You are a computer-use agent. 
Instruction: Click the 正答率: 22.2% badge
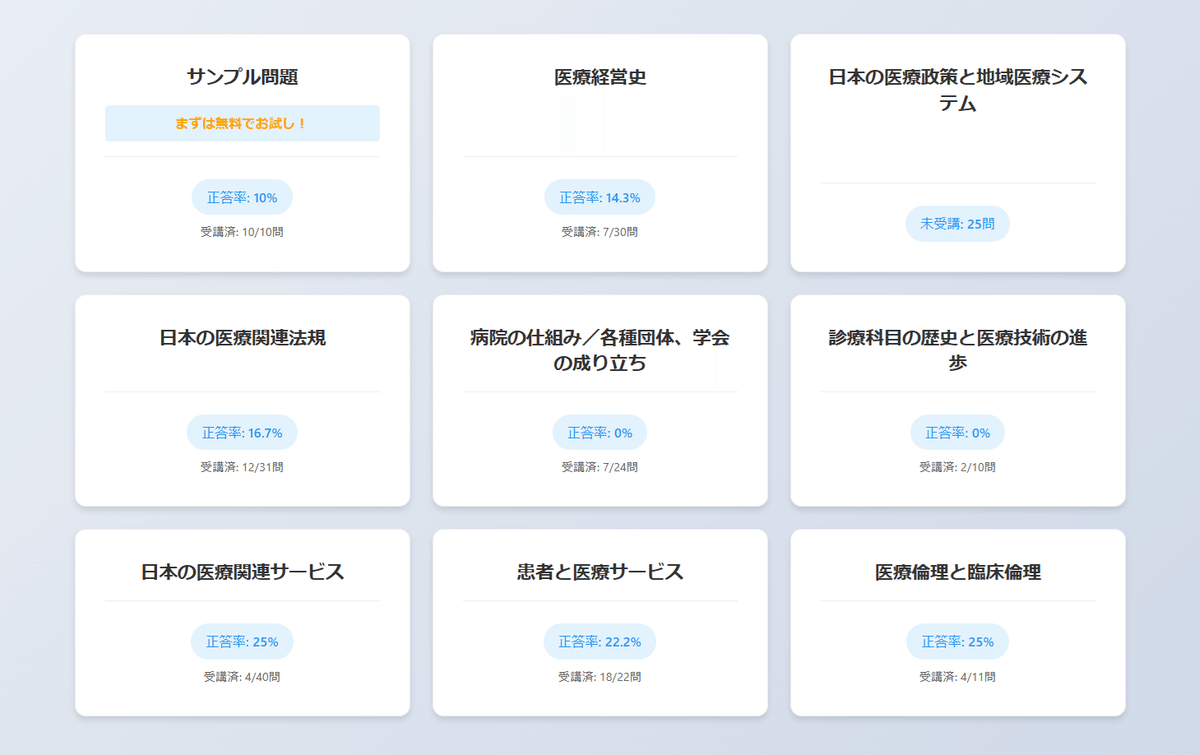[600, 642]
